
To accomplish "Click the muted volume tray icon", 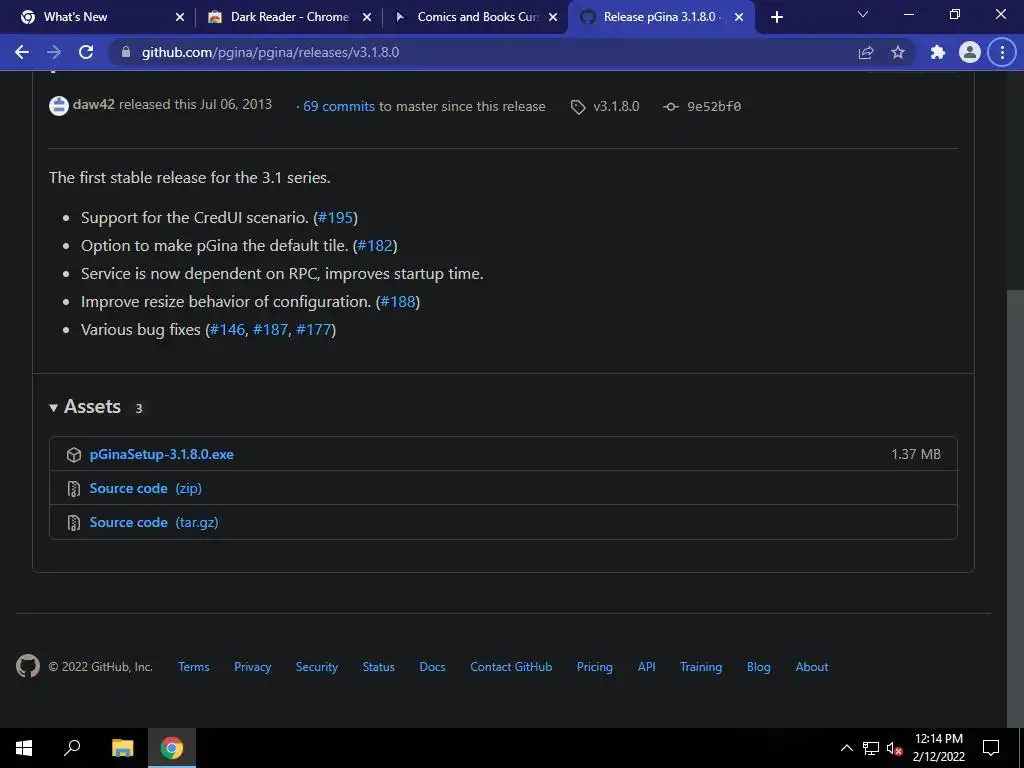I will click(x=894, y=748).
